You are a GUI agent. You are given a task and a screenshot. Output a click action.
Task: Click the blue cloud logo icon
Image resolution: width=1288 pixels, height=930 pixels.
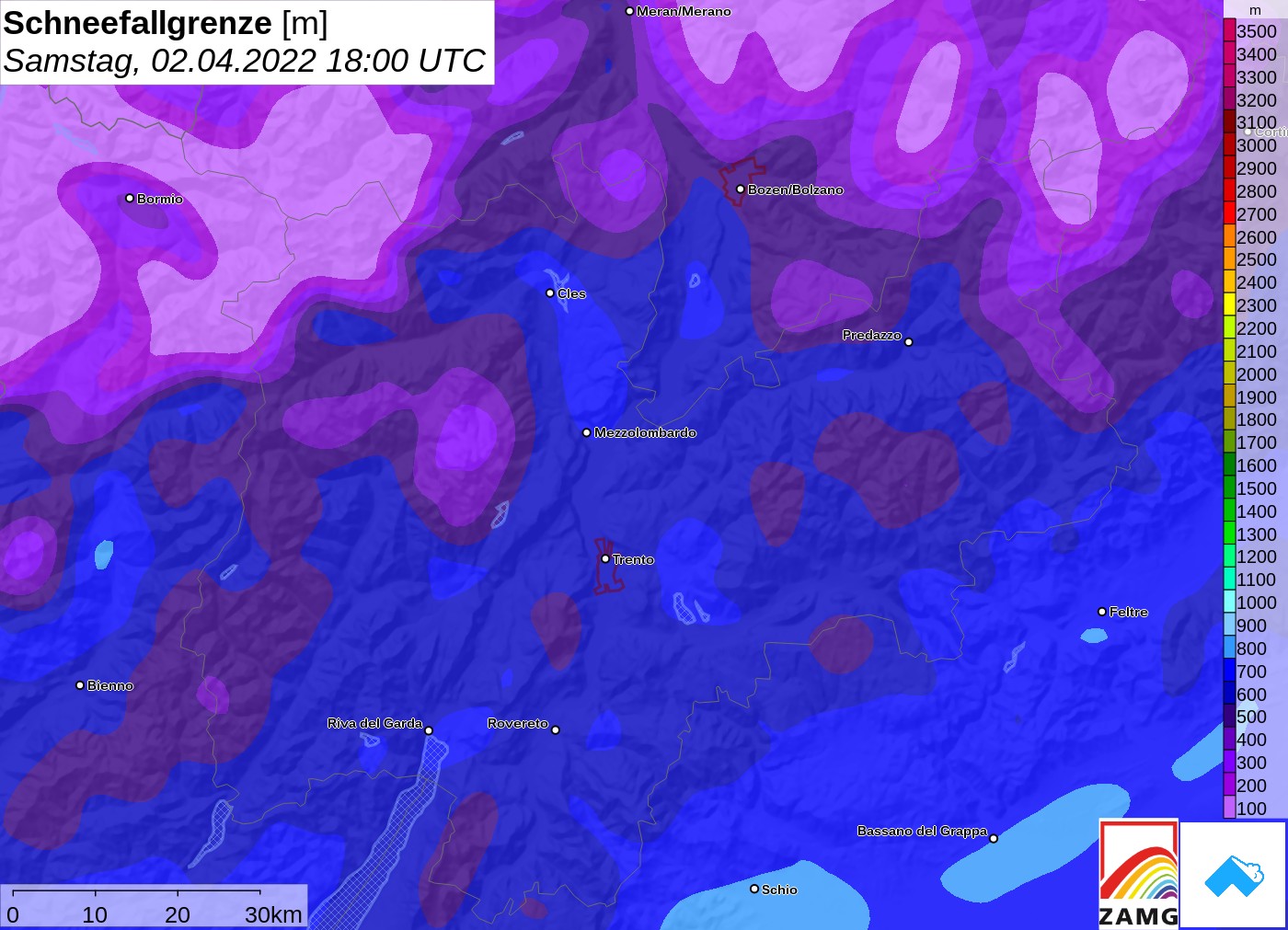pos(1233,876)
